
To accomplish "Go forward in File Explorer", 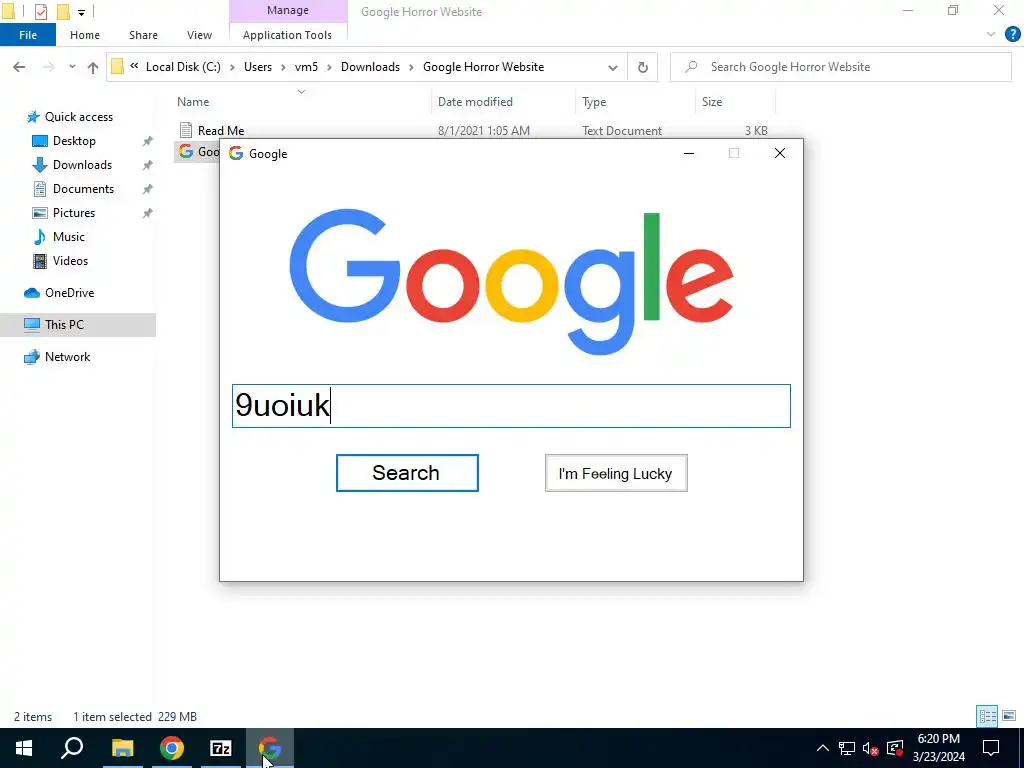I will click(48, 67).
